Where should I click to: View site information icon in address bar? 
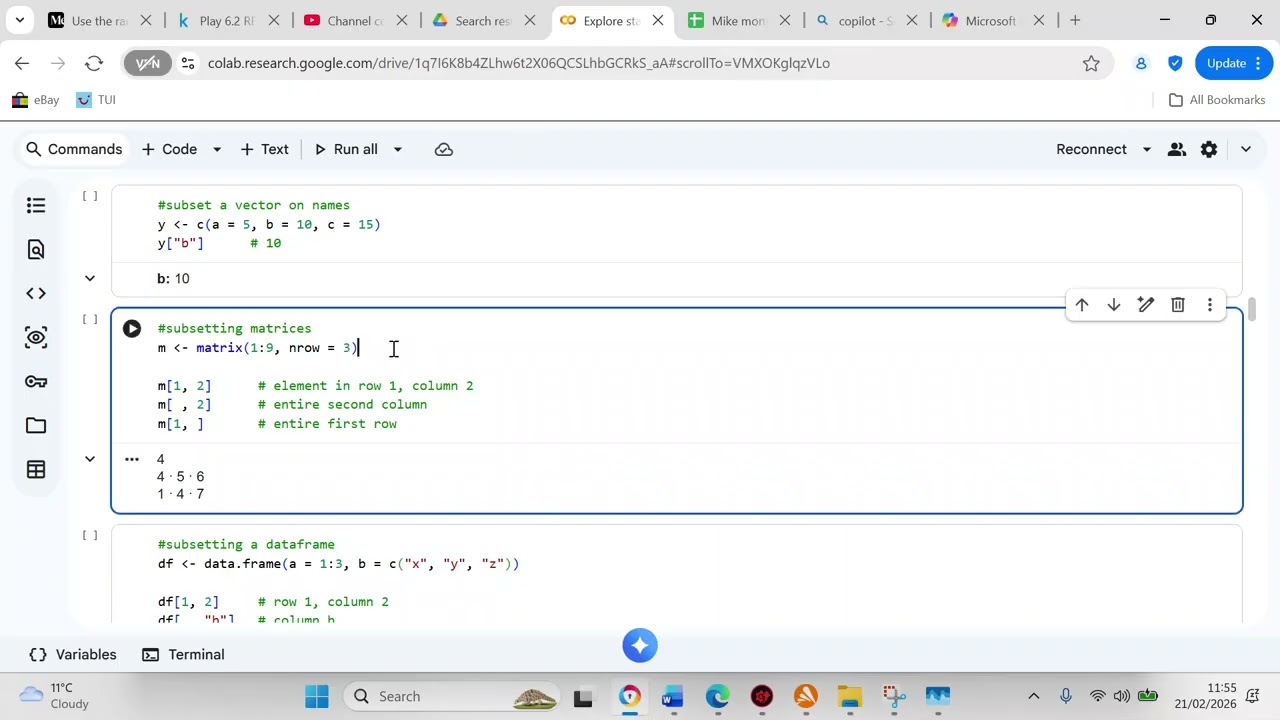click(x=187, y=63)
